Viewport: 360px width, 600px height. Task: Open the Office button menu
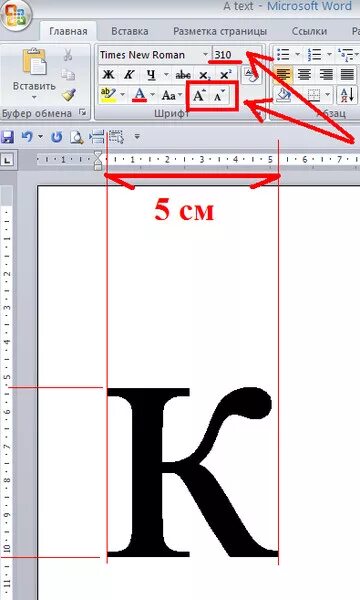click(15, 15)
